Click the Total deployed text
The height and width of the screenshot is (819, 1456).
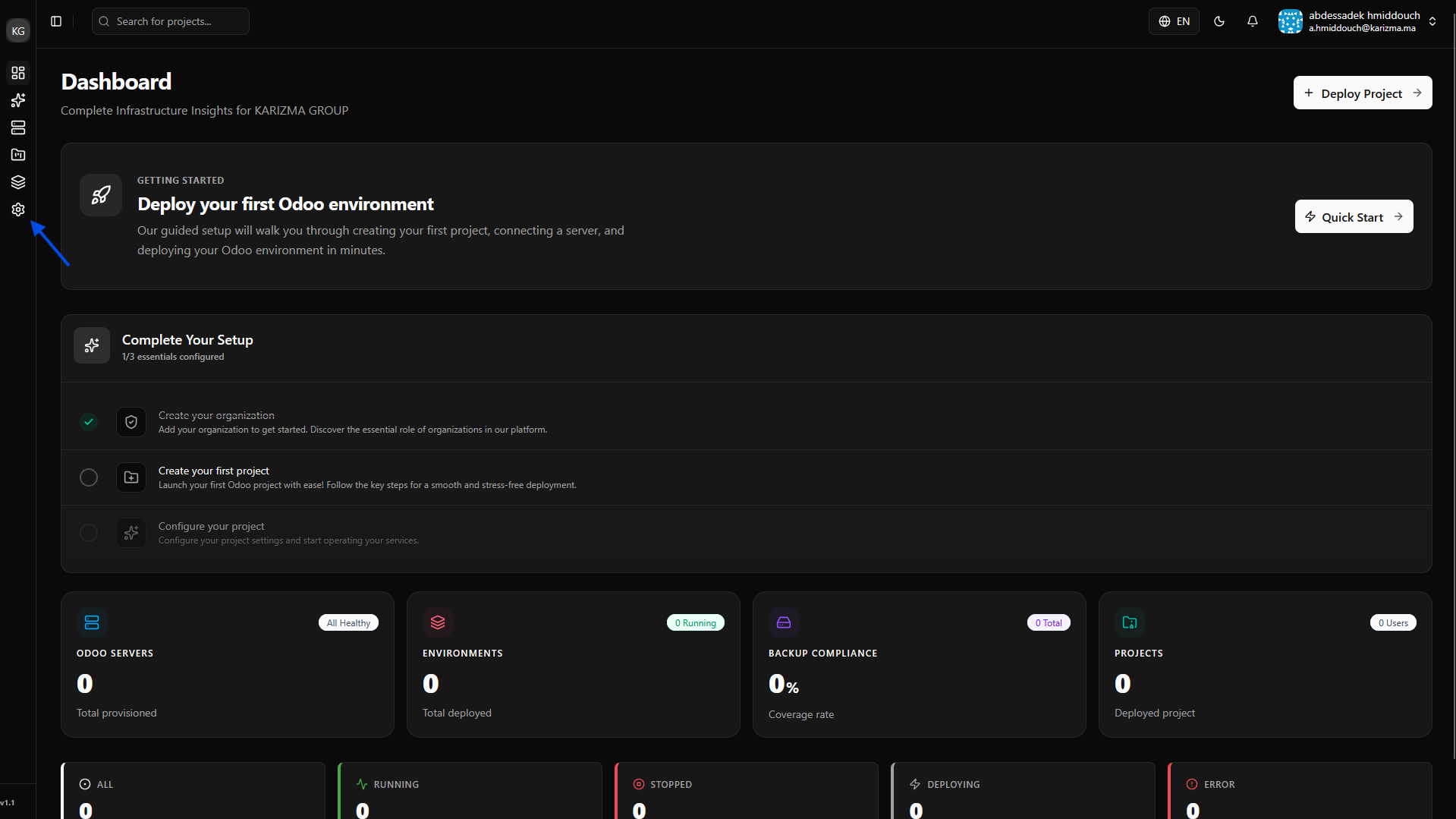[x=457, y=713]
